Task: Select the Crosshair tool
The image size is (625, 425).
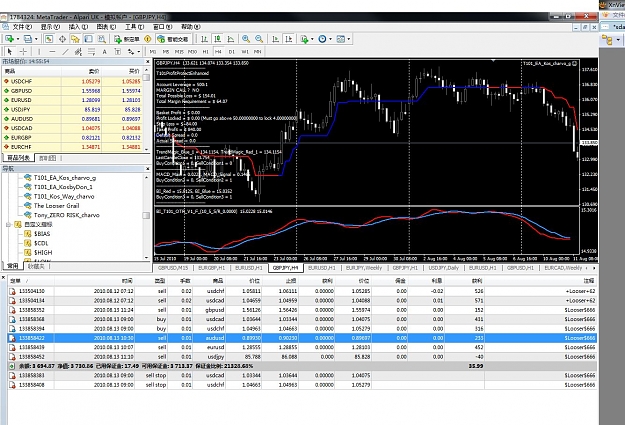Action: (23, 51)
